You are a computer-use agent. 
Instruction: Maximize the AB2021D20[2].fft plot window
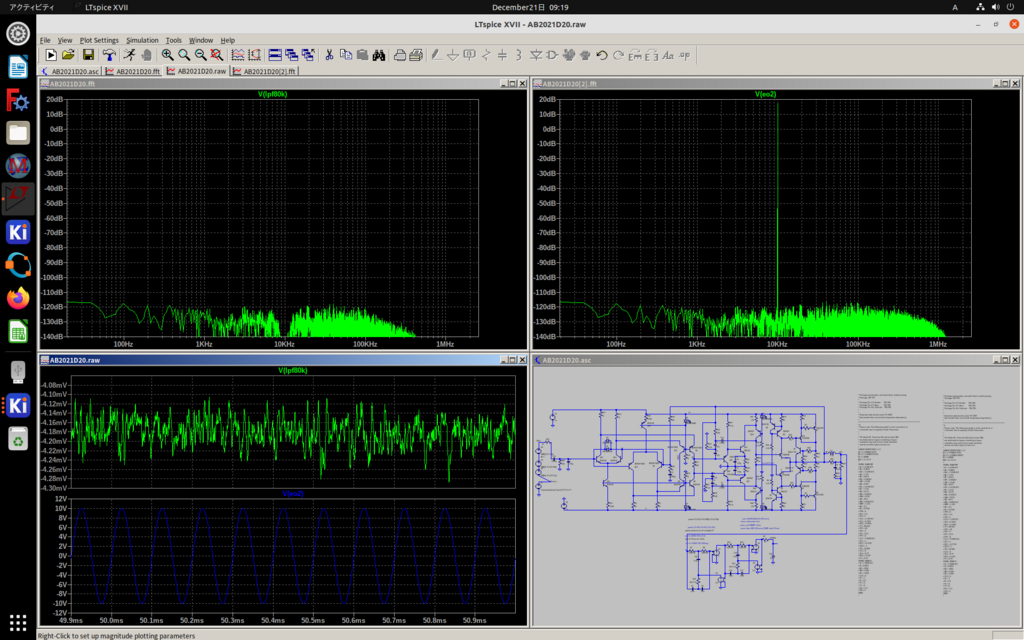(1006, 84)
